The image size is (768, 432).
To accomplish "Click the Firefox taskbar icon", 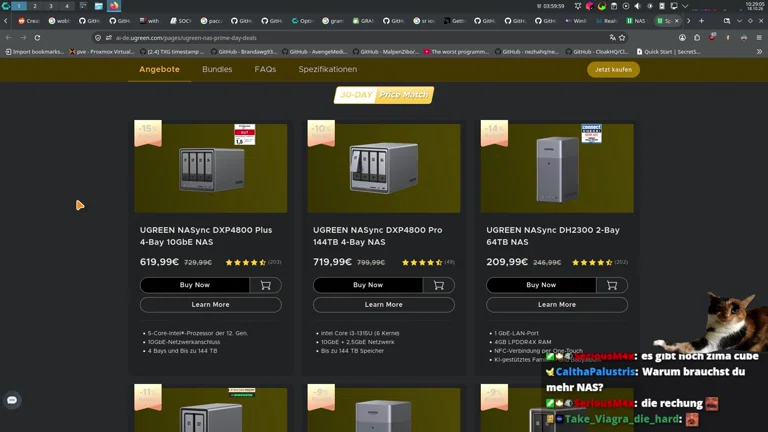I will [114, 6].
